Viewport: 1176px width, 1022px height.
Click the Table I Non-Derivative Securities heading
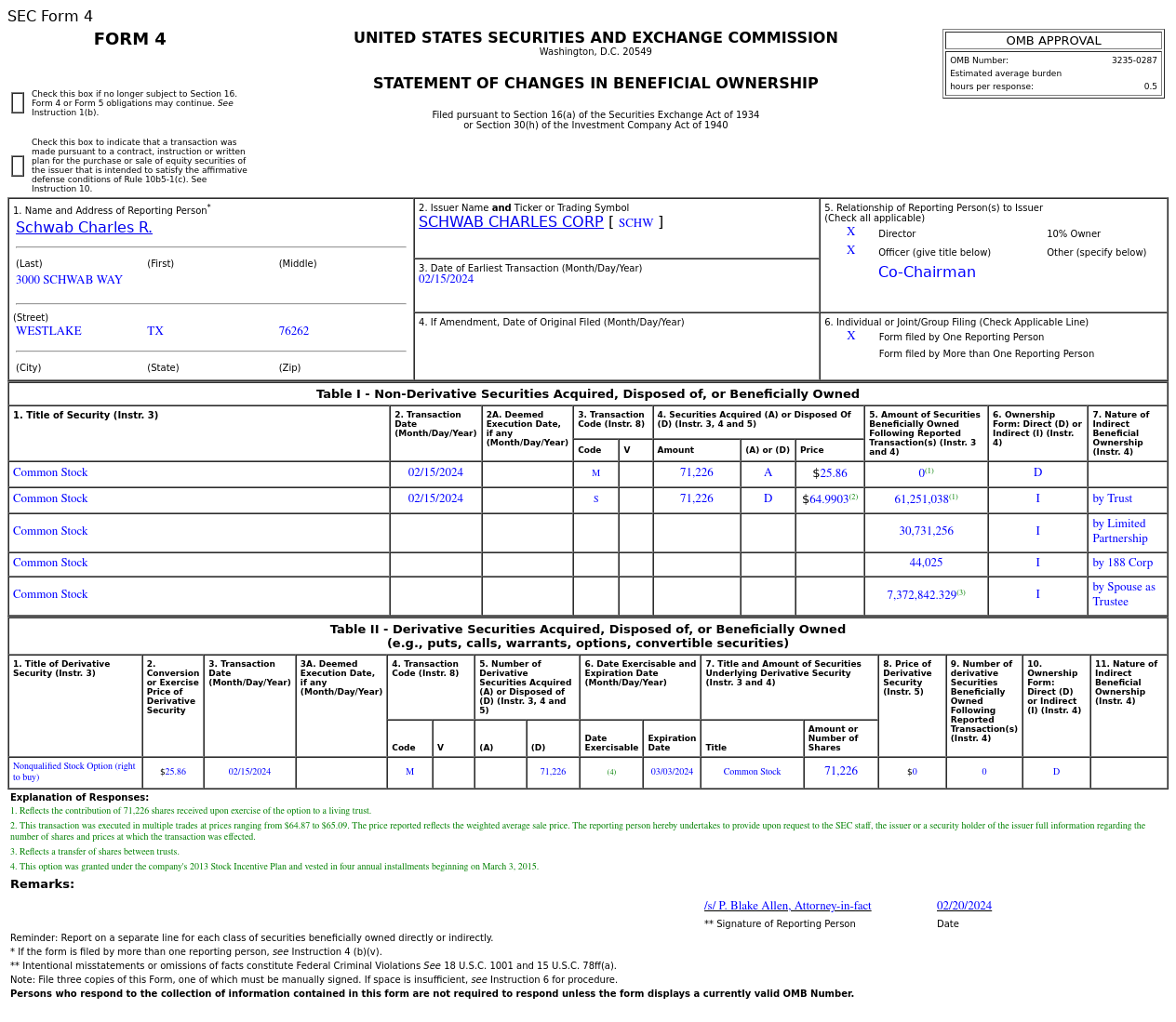588,394
